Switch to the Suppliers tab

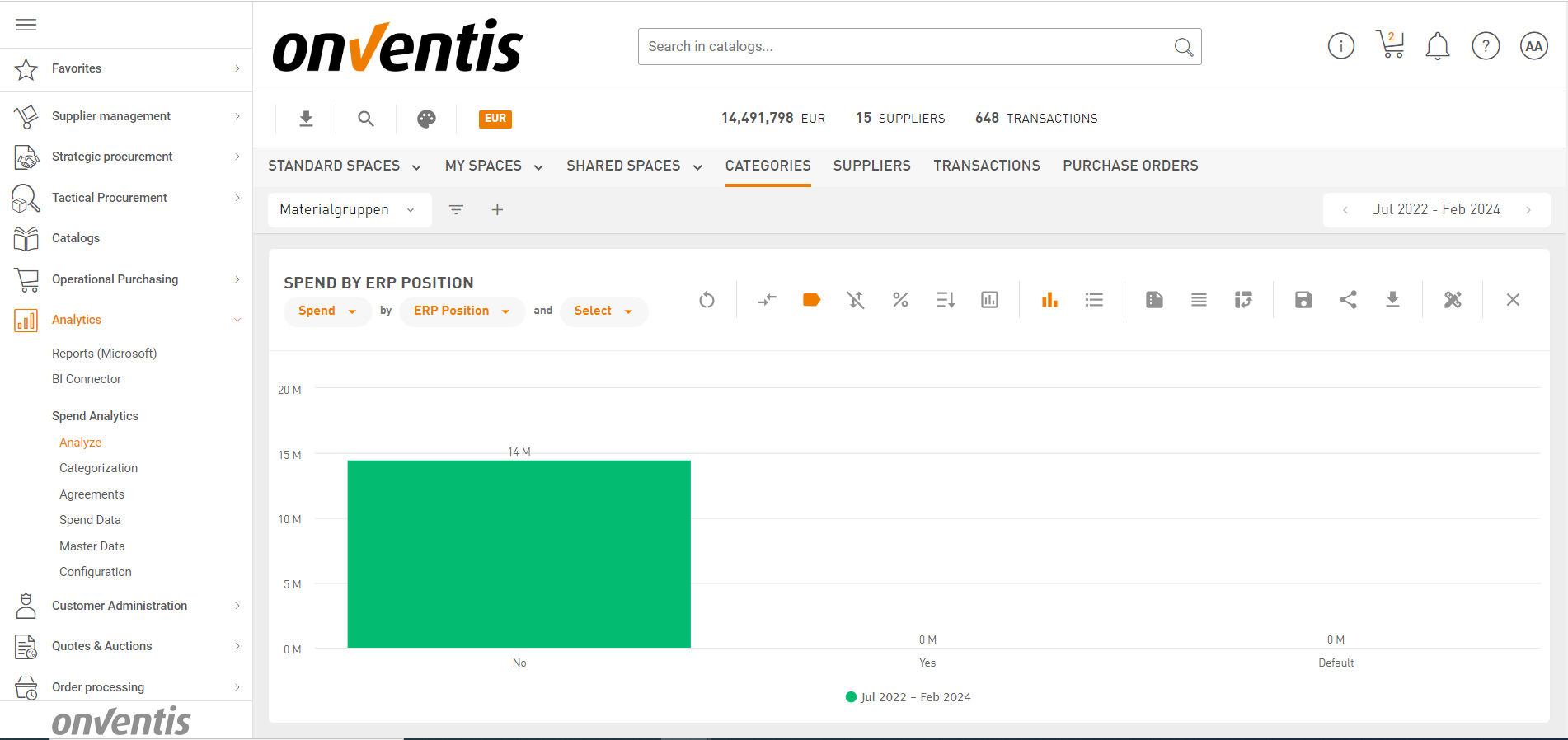[871, 166]
